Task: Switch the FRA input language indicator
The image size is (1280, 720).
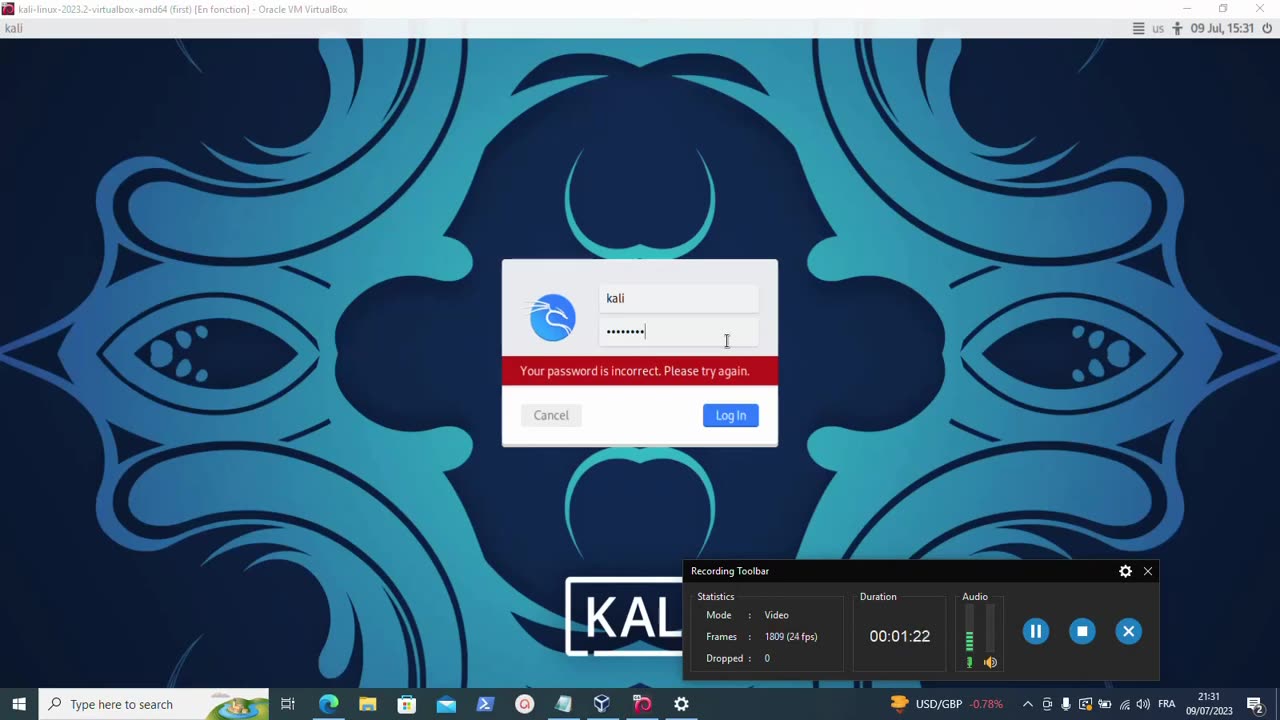Action: point(1166,704)
